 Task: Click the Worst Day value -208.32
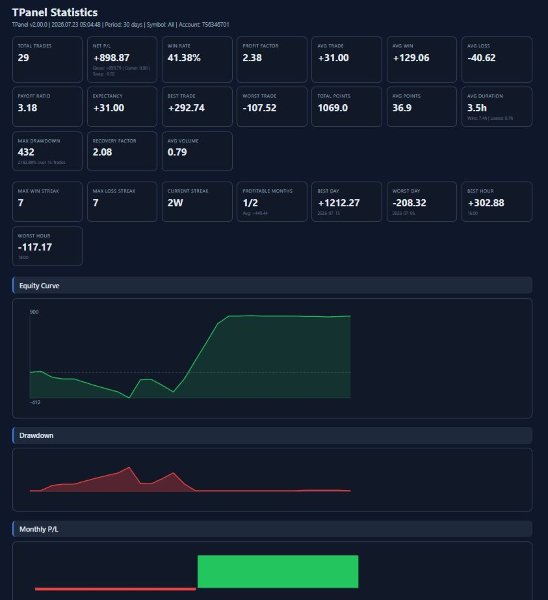pyautogui.click(x=409, y=203)
